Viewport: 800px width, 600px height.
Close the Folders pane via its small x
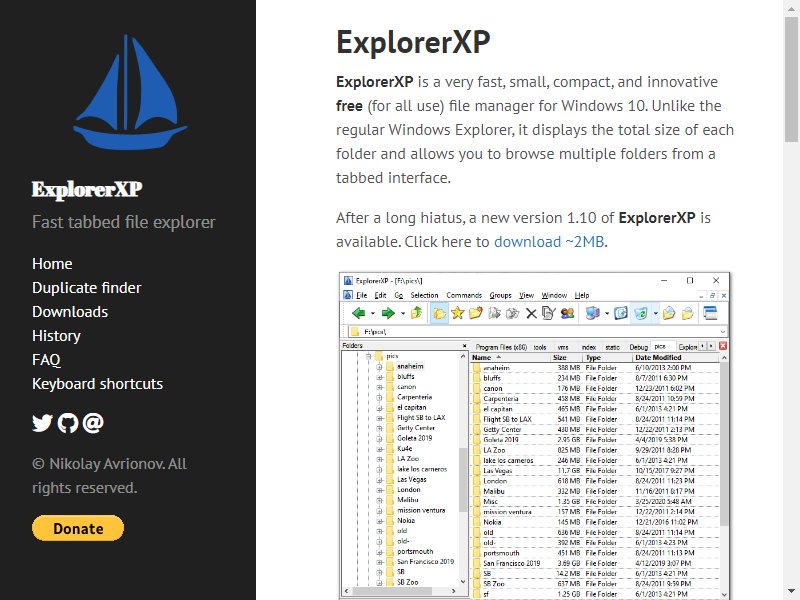click(x=464, y=346)
